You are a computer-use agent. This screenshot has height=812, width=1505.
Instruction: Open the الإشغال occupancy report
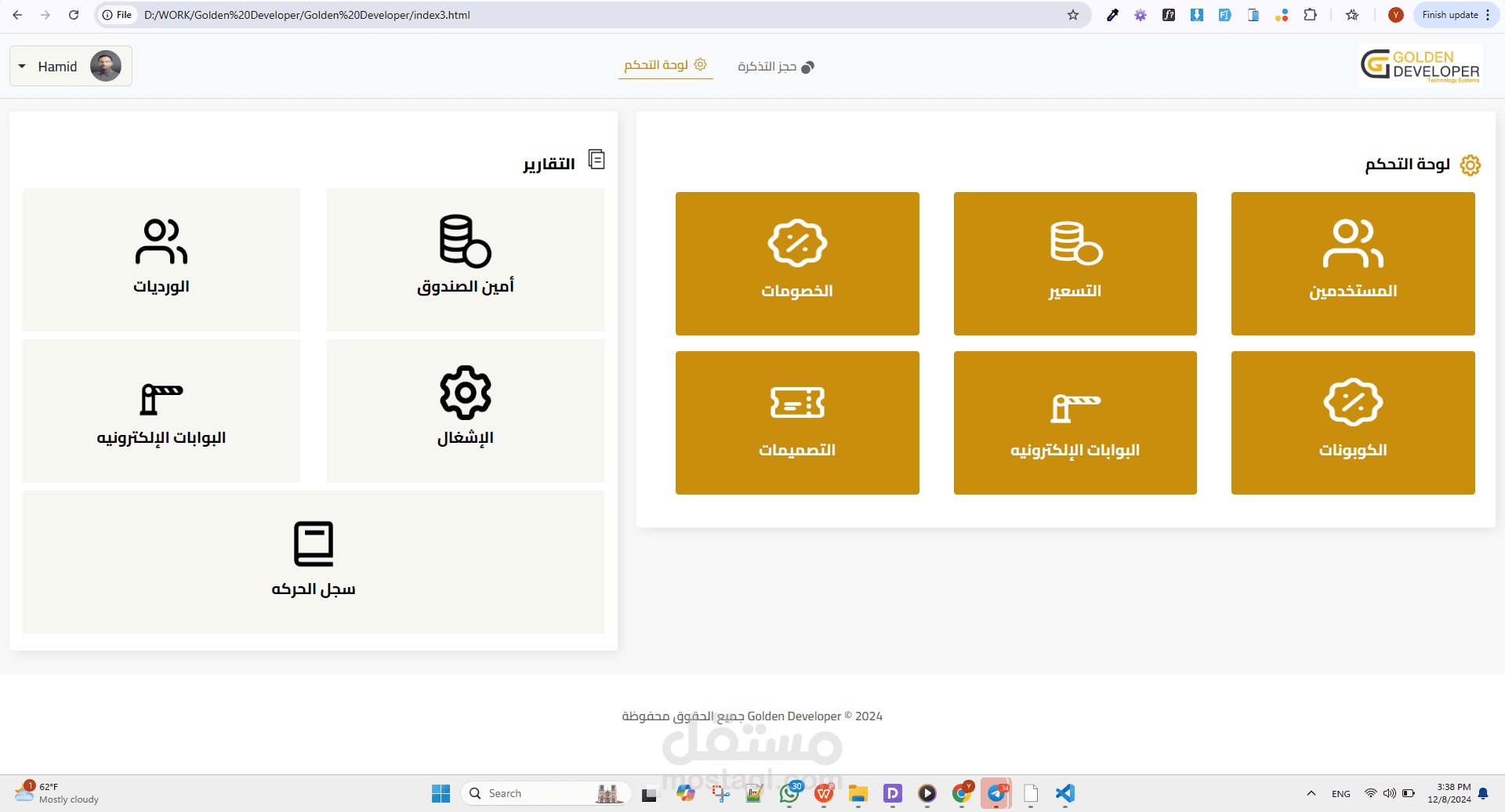pyautogui.click(x=466, y=411)
